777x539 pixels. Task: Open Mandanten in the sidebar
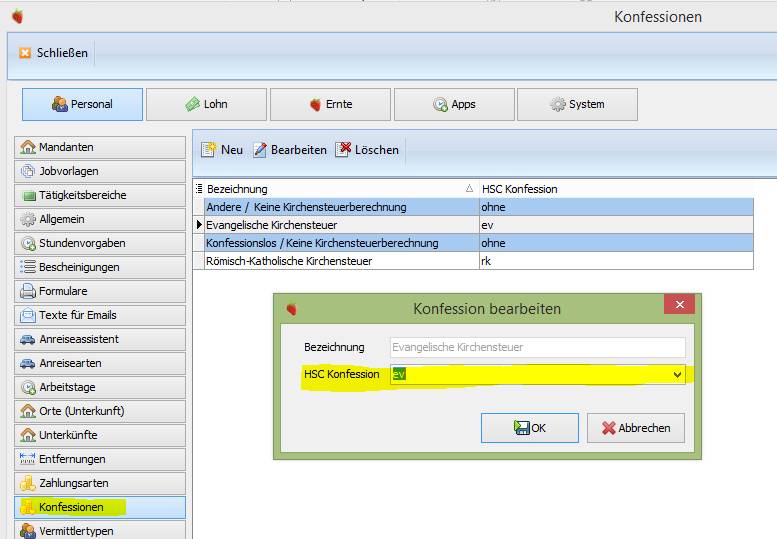coord(100,147)
